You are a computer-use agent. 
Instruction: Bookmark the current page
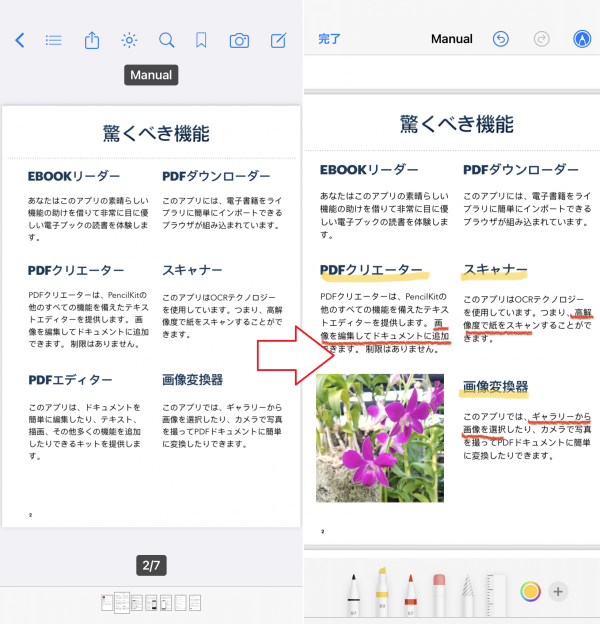pyautogui.click(x=201, y=40)
